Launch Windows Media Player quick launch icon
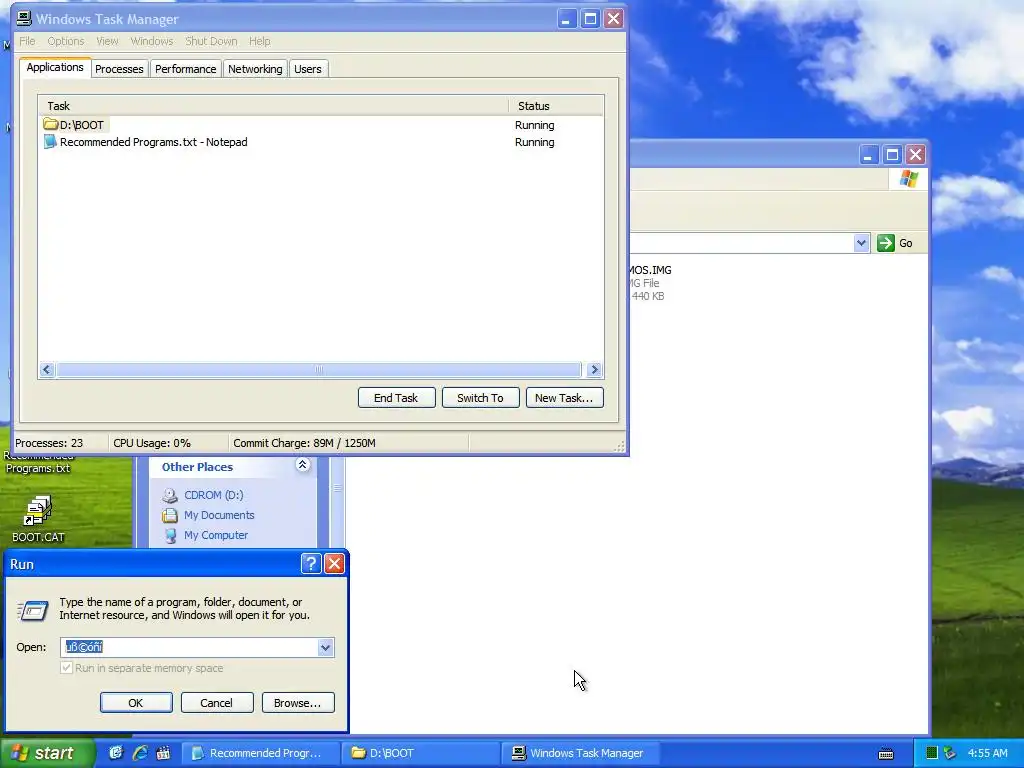Screen dimensions: 1024x768 [163, 753]
